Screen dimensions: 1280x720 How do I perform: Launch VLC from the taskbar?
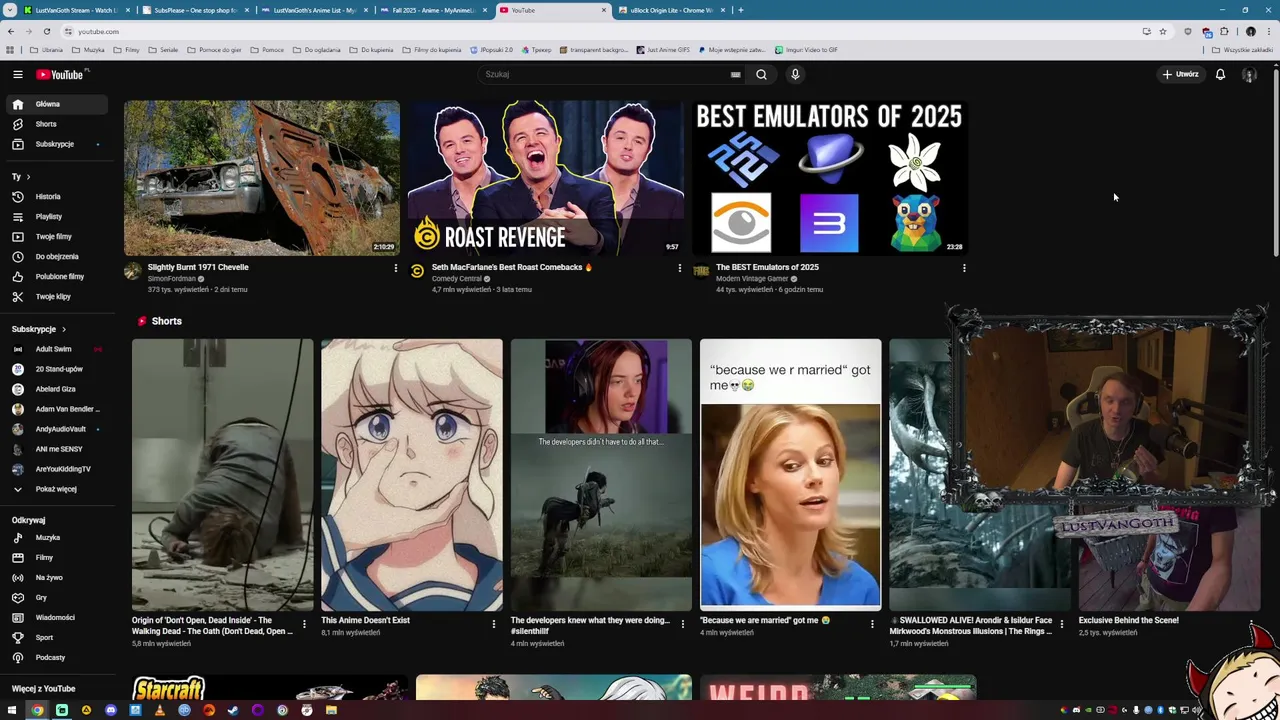pyautogui.click(x=159, y=710)
